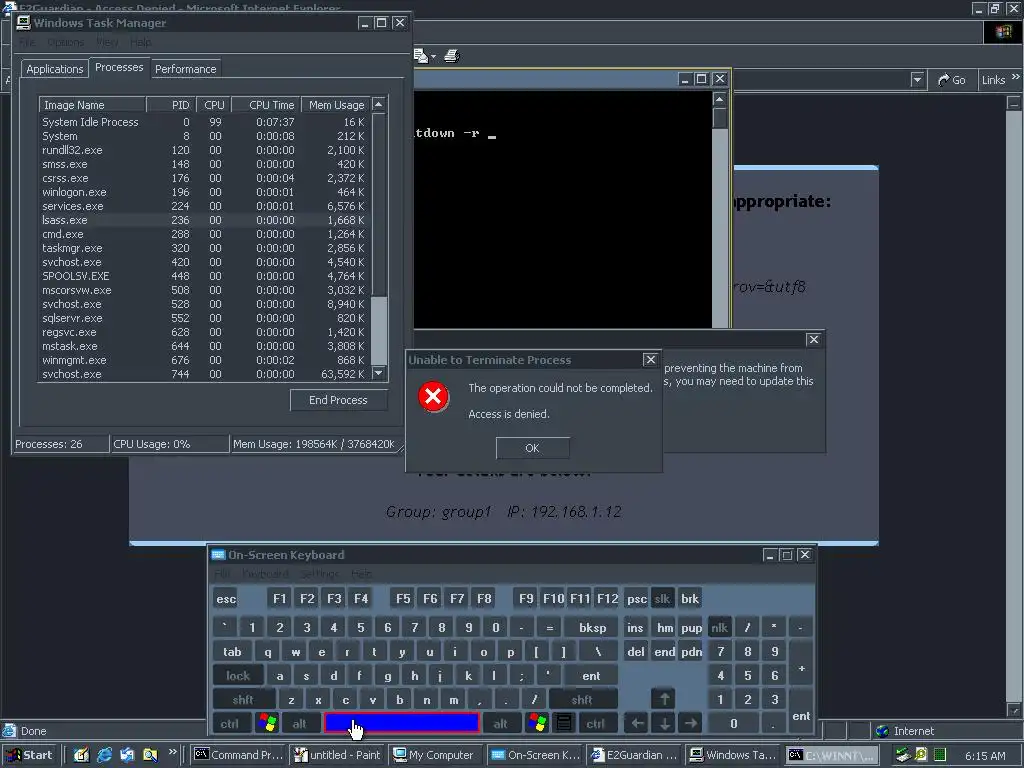1024x768 pixels.
Task: Click the On-Screen Keyboard title bar icon
Action: (x=218, y=555)
